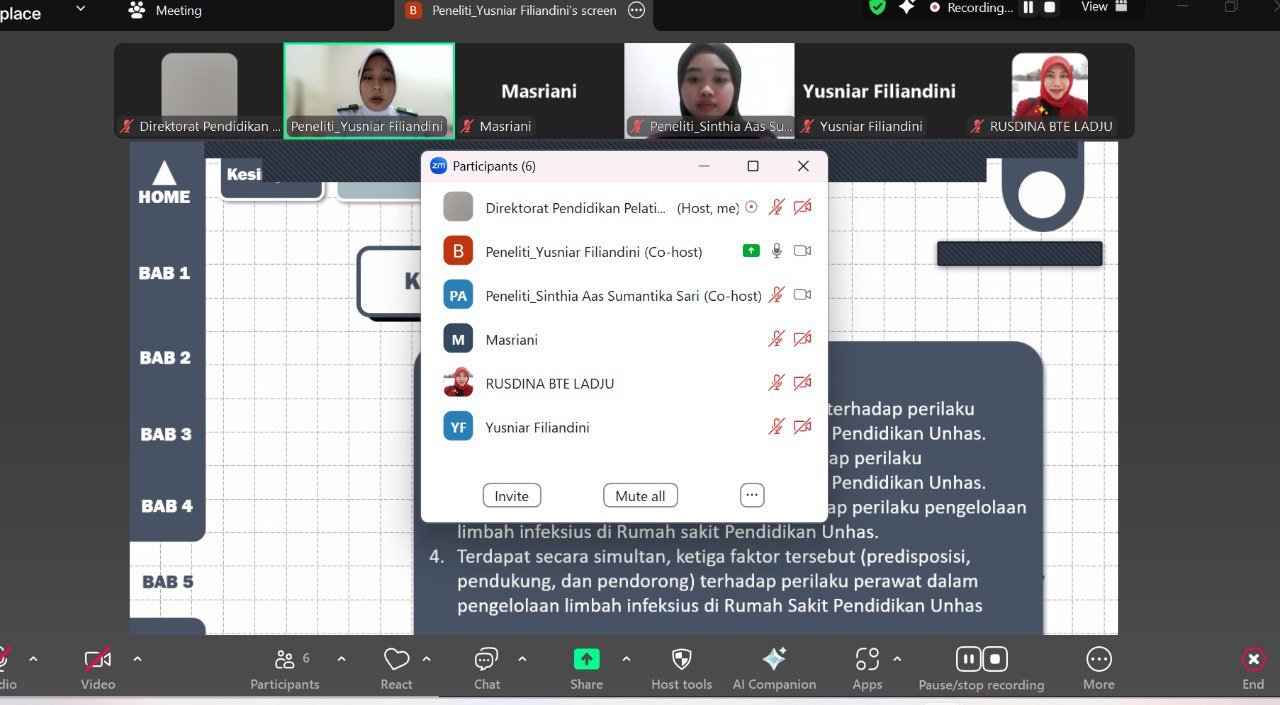Image resolution: width=1280 pixels, height=705 pixels.
Task: Toggle the Video camera on
Action: click(x=97, y=659)
